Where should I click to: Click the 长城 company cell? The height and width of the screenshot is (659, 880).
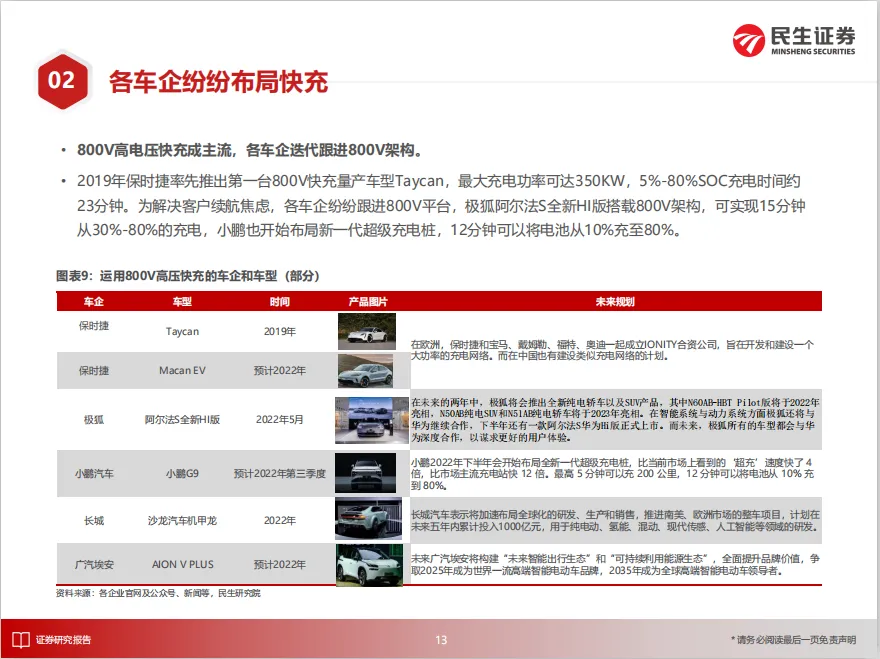(94, 520)
